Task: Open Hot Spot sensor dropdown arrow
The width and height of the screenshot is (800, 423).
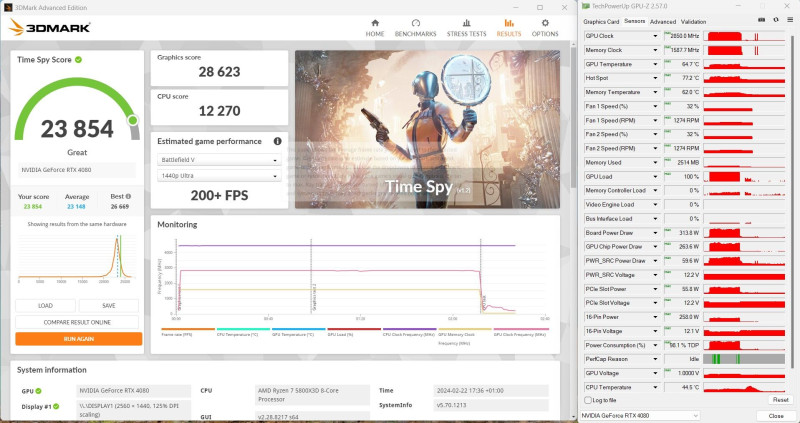Action: click(x=656, y=79)
